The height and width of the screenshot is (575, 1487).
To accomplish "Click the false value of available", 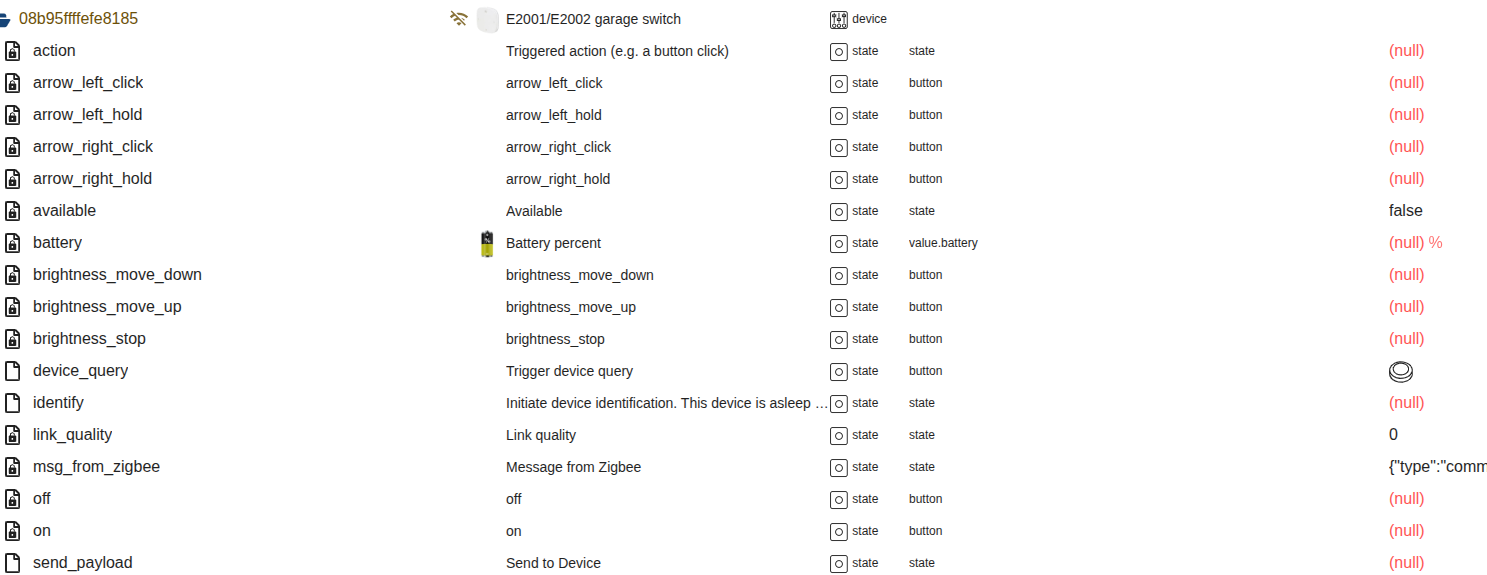I will [1405, 211].
